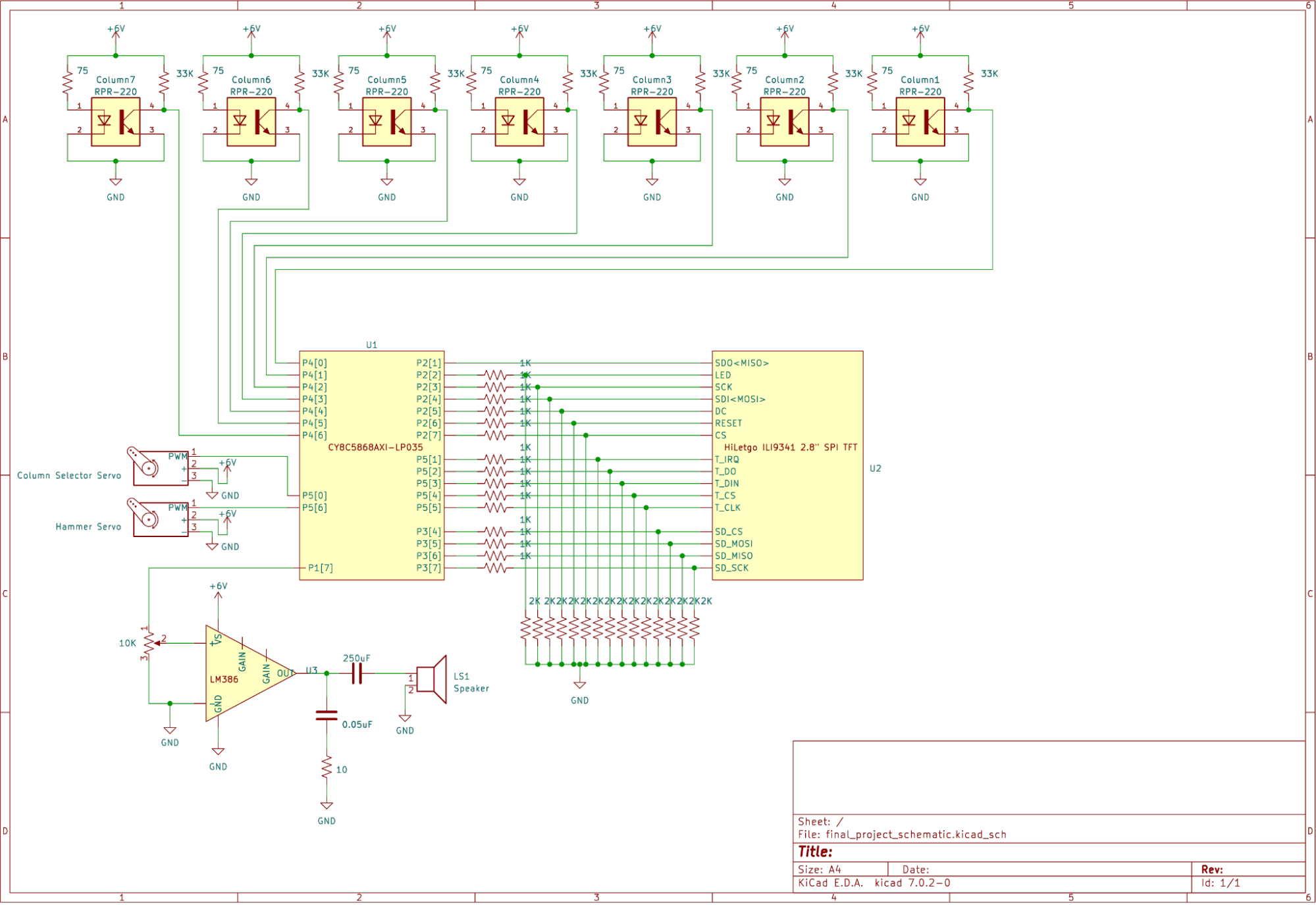
Task: Select the 1K resistor on the P3[7] line
Action: (495, 568)
